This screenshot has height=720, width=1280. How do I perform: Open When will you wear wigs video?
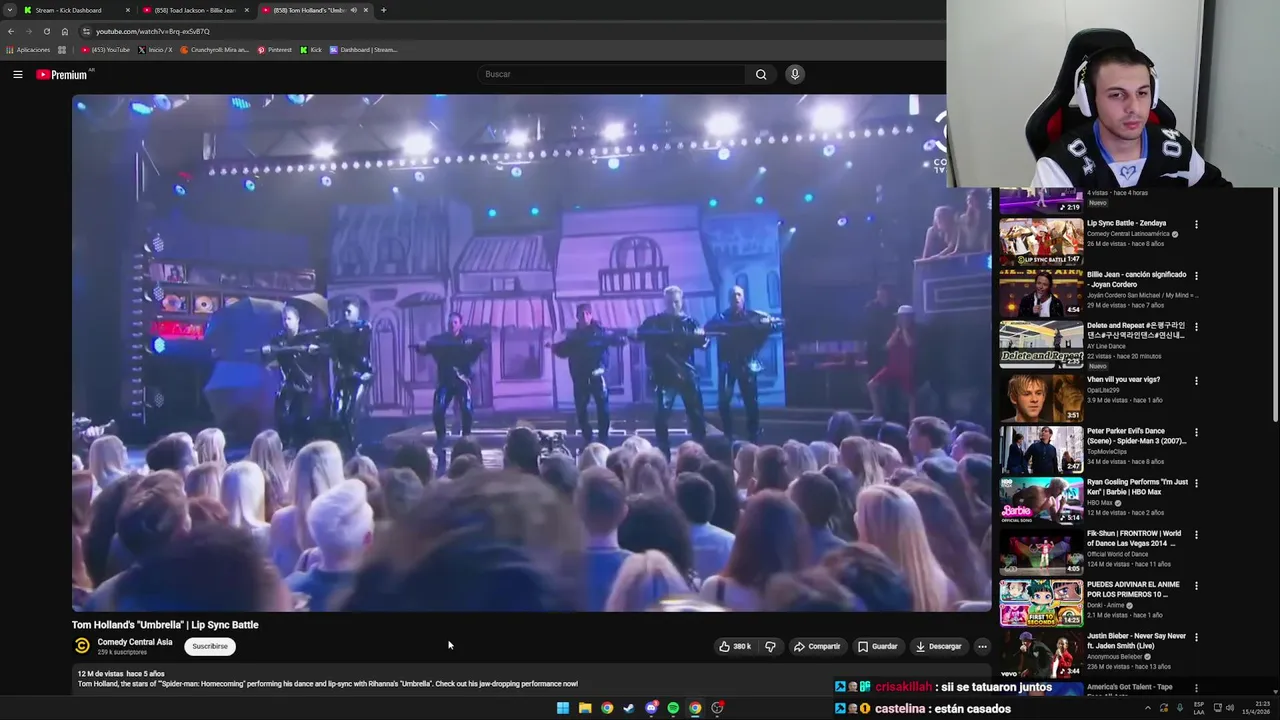pos(1041,397)
